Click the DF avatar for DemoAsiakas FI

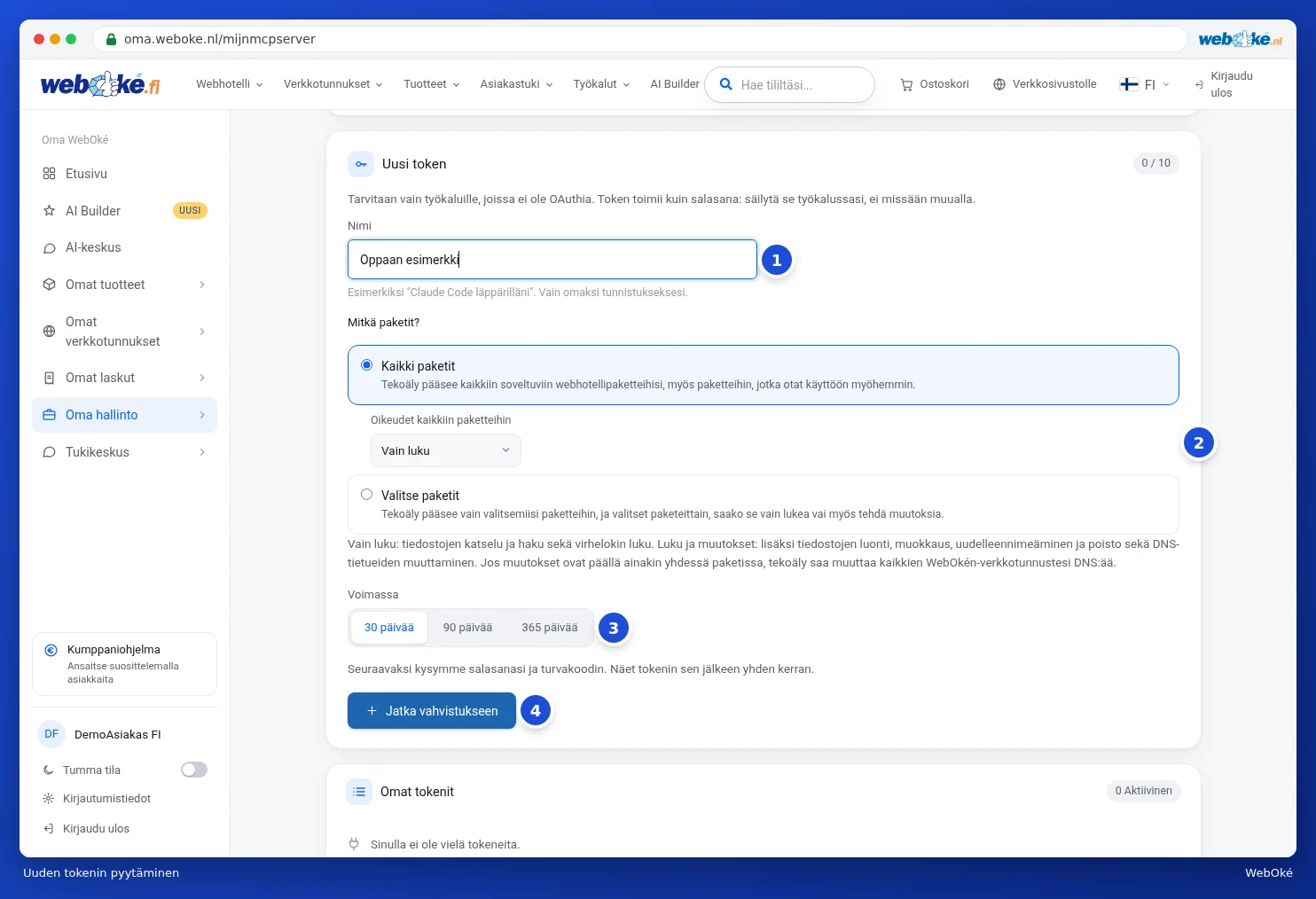(x=51, y=734)
